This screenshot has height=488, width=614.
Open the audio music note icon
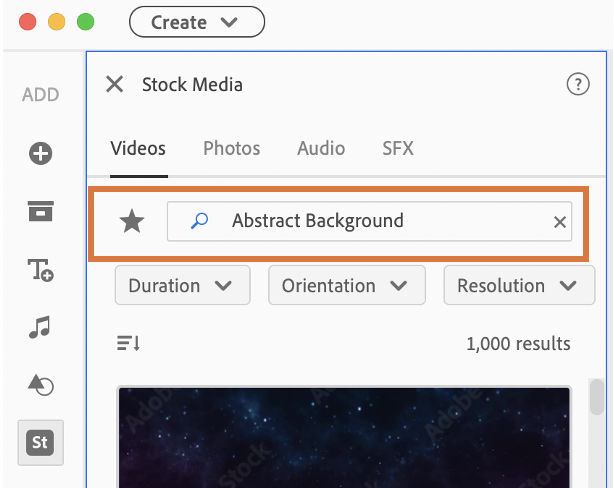coord(40,326)
